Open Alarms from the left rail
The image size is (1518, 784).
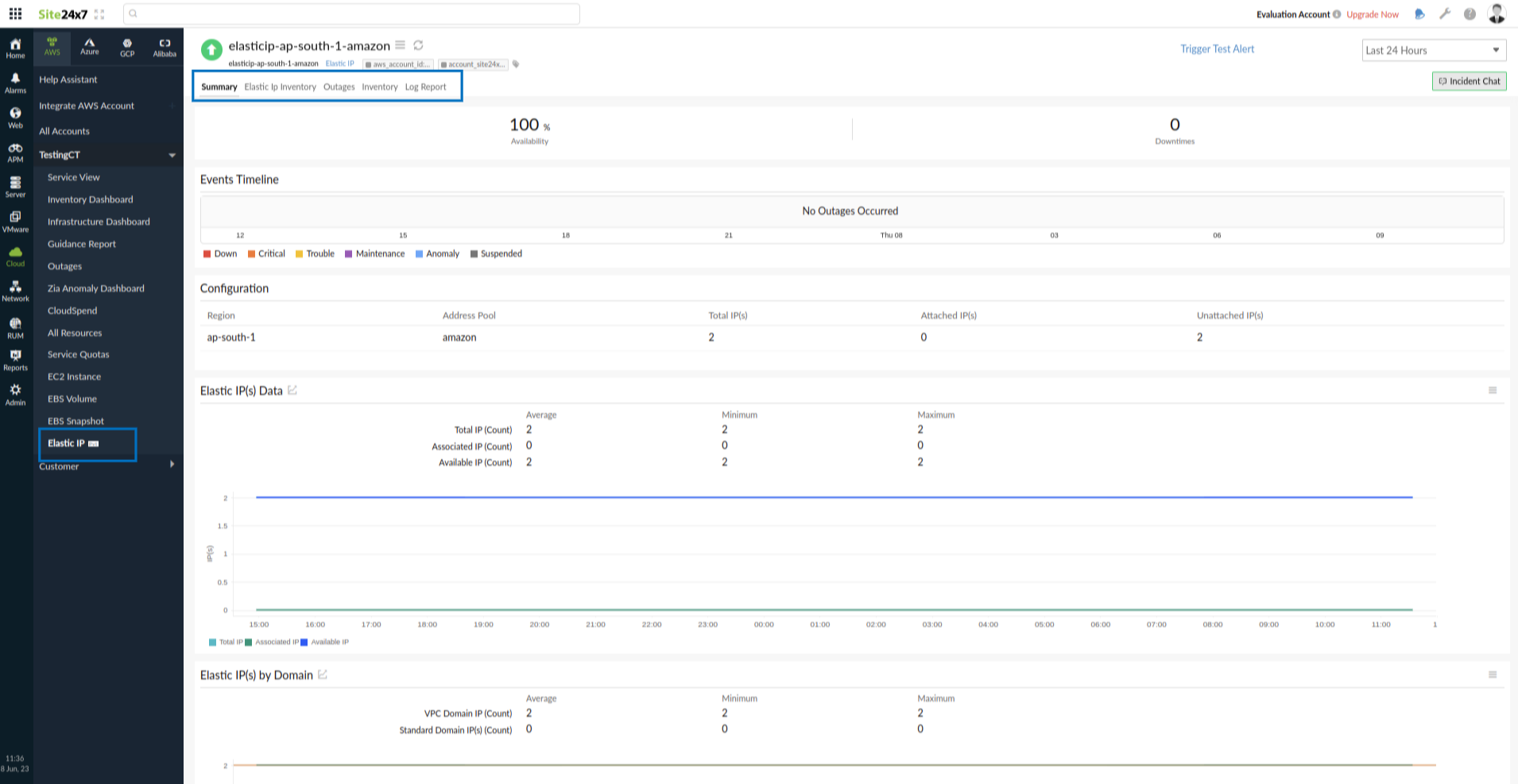[15, 83]
